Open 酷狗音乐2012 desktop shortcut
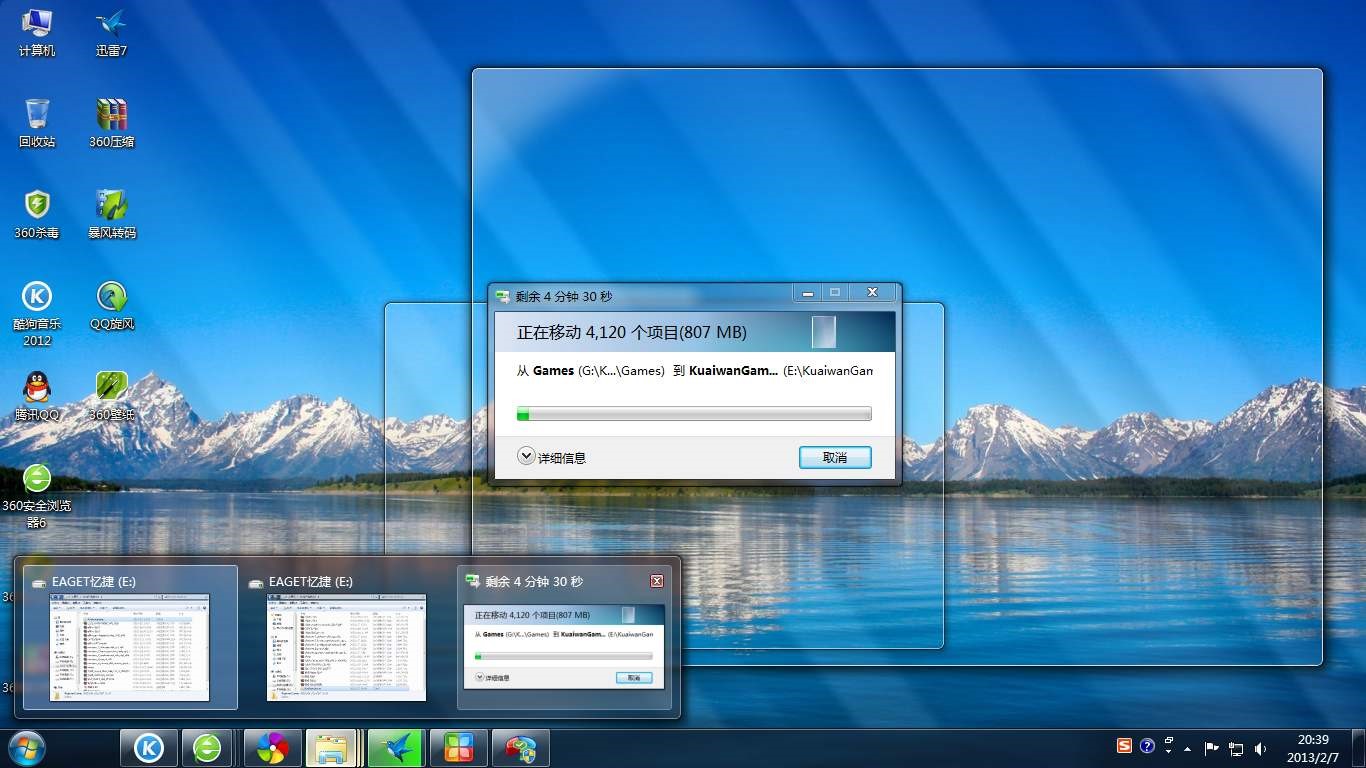The image size is (1366, 768). pos(36,295)
